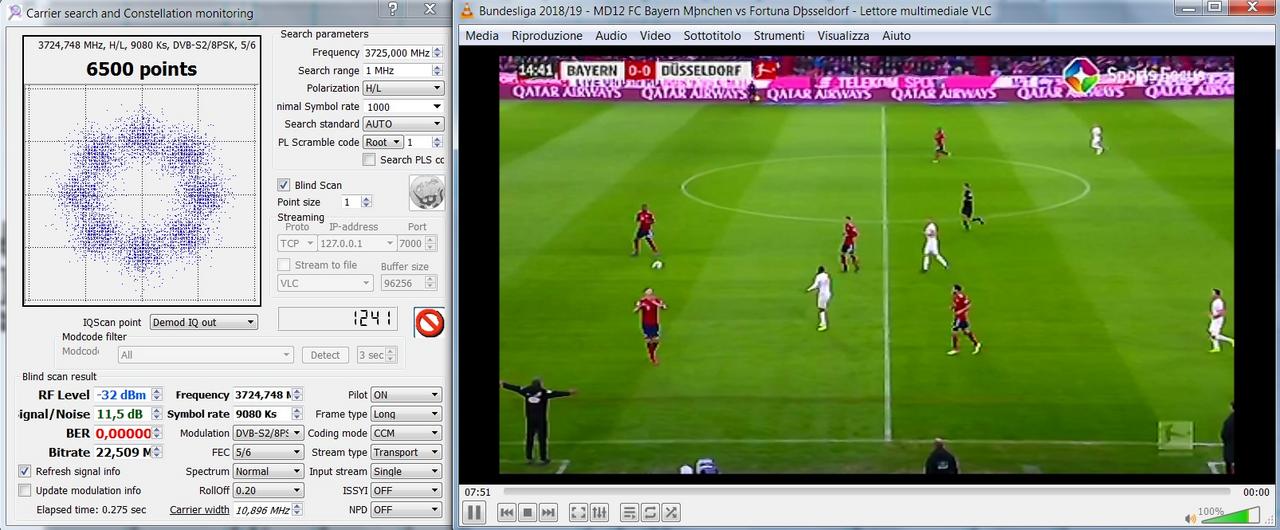Screen dimensions: 1280x530
Task: Enable the Stream to file checkbox
Action: 284,265
